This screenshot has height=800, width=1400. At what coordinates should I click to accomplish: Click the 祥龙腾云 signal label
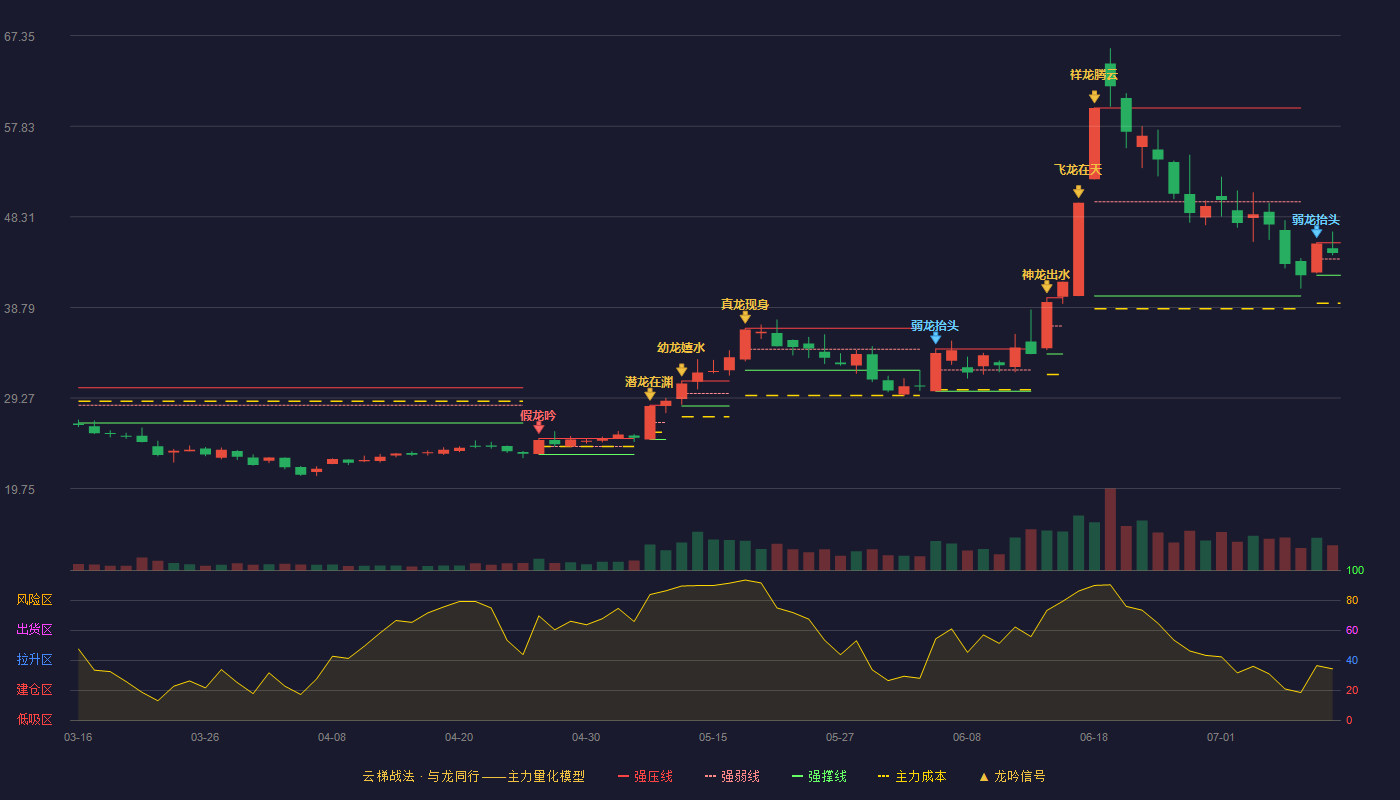[1094, 75]
